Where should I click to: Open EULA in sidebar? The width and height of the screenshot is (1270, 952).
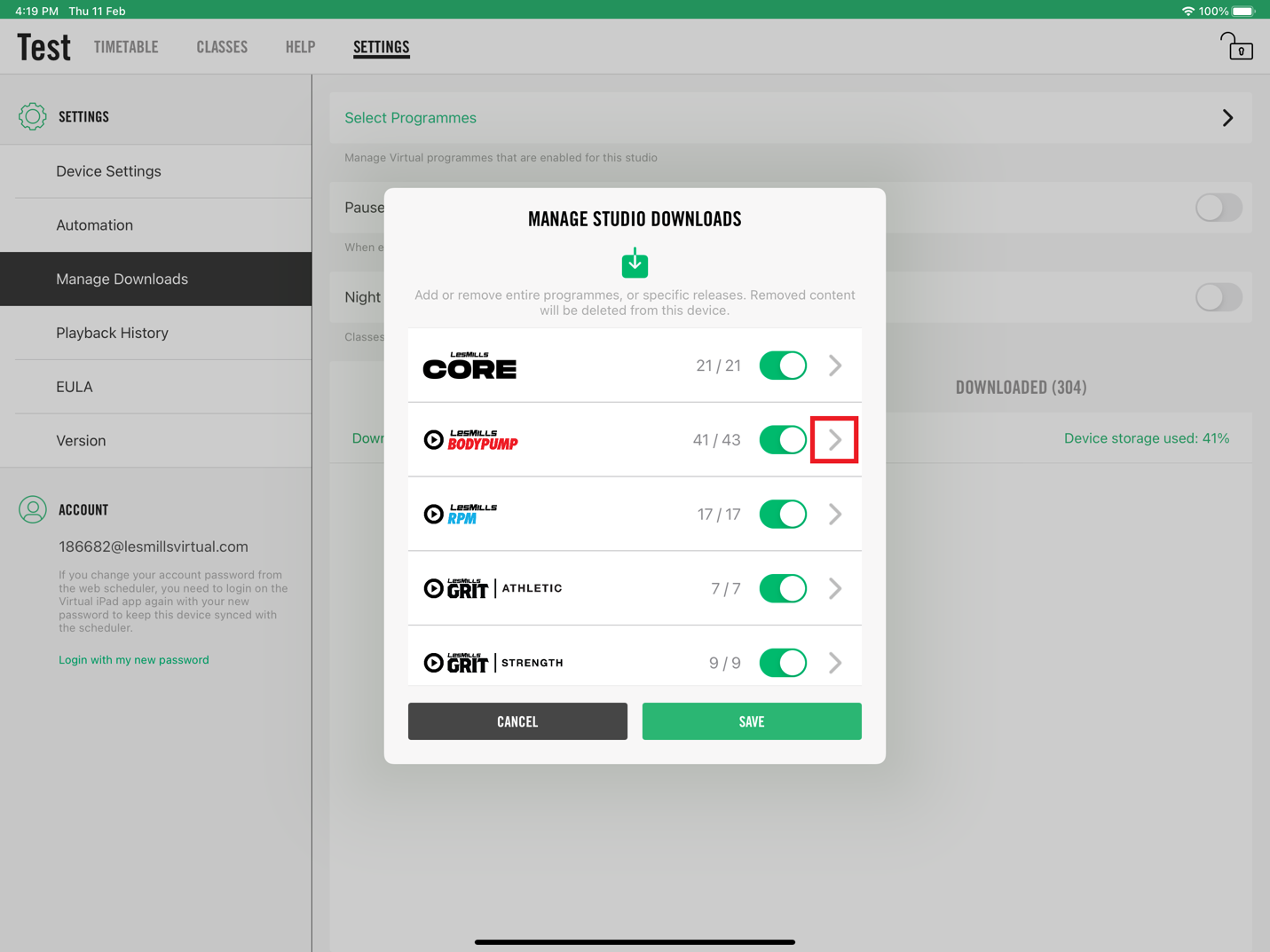(156, 387)
